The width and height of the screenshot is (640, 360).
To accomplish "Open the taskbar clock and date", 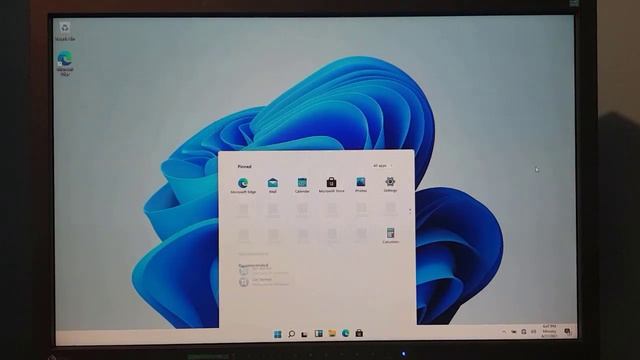I will [549, 331].
